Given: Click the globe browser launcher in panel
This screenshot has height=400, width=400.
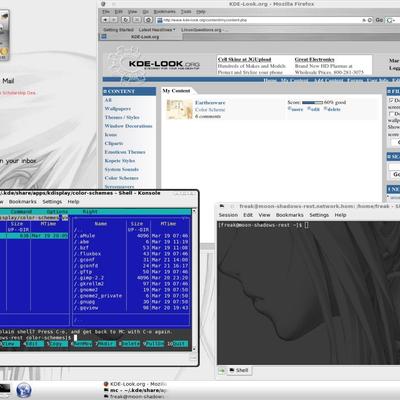Looking at the screenshot, I should (x=24, y=390).
